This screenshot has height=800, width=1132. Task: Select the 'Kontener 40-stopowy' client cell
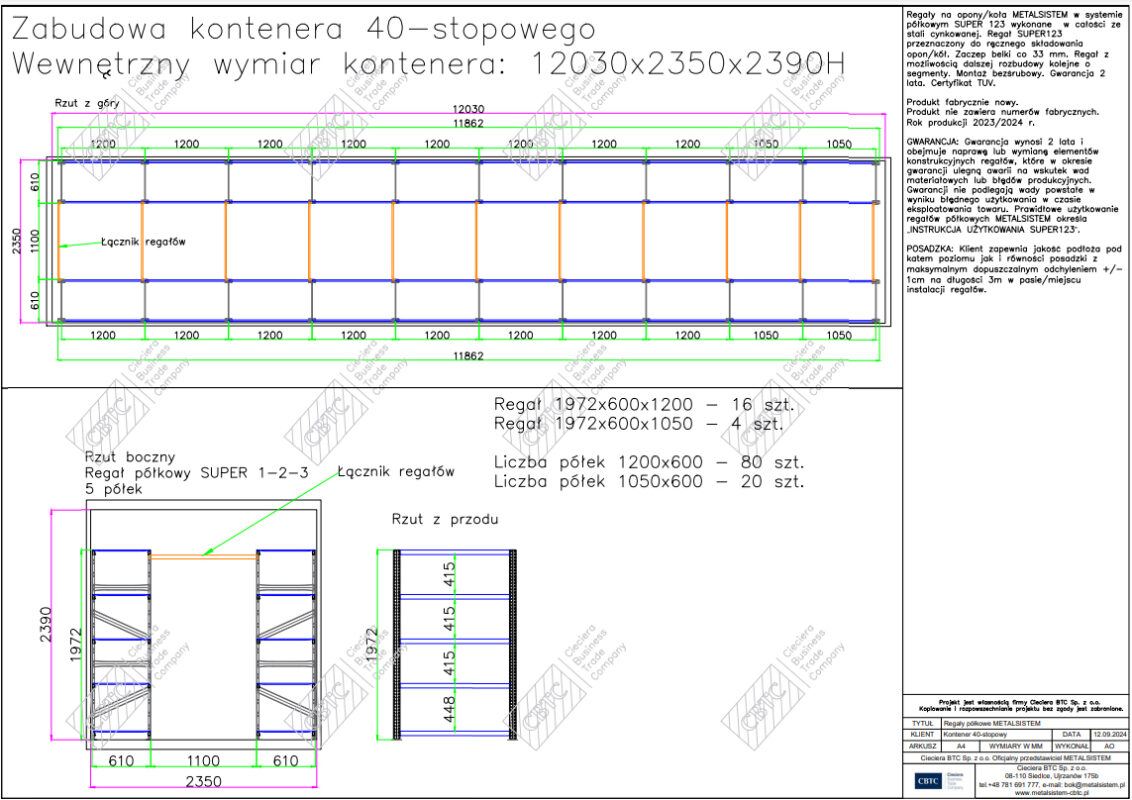[977, 734]
